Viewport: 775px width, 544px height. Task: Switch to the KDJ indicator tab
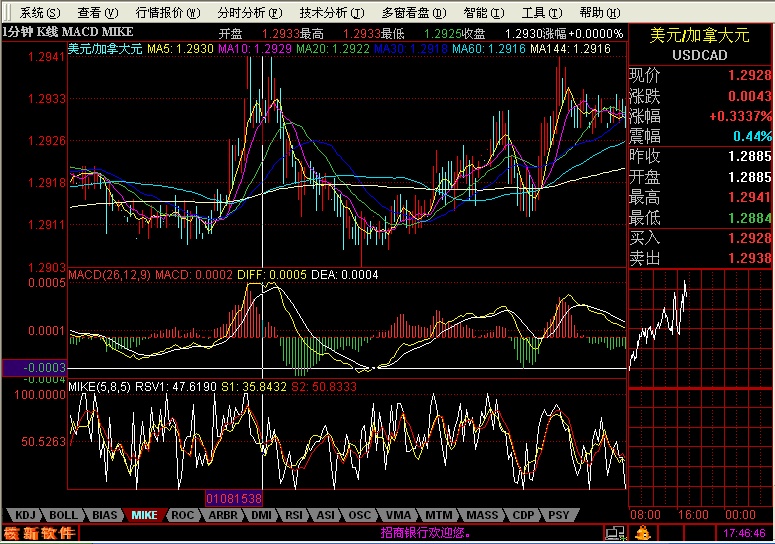point(25,515)
